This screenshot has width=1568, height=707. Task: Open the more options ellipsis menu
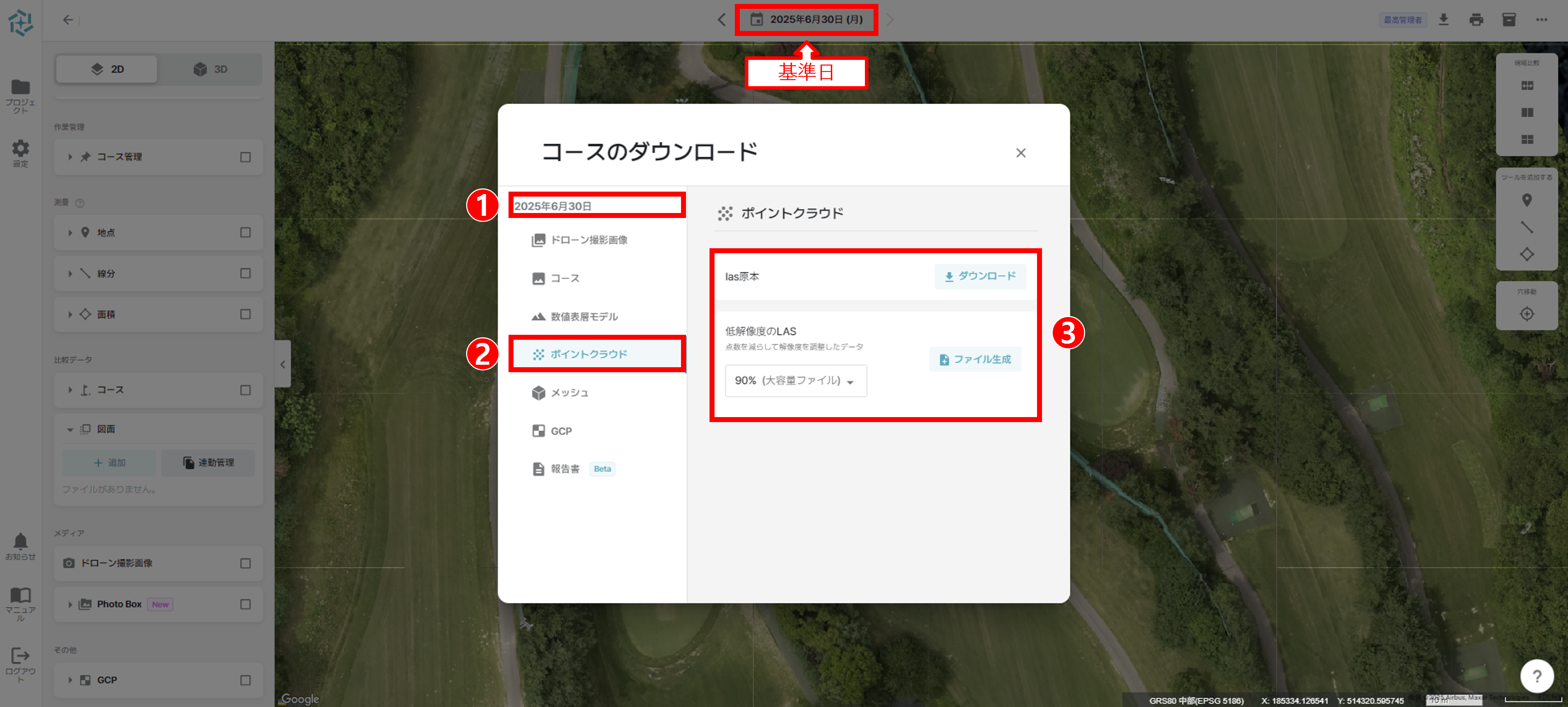click(x=1541, y=20)
